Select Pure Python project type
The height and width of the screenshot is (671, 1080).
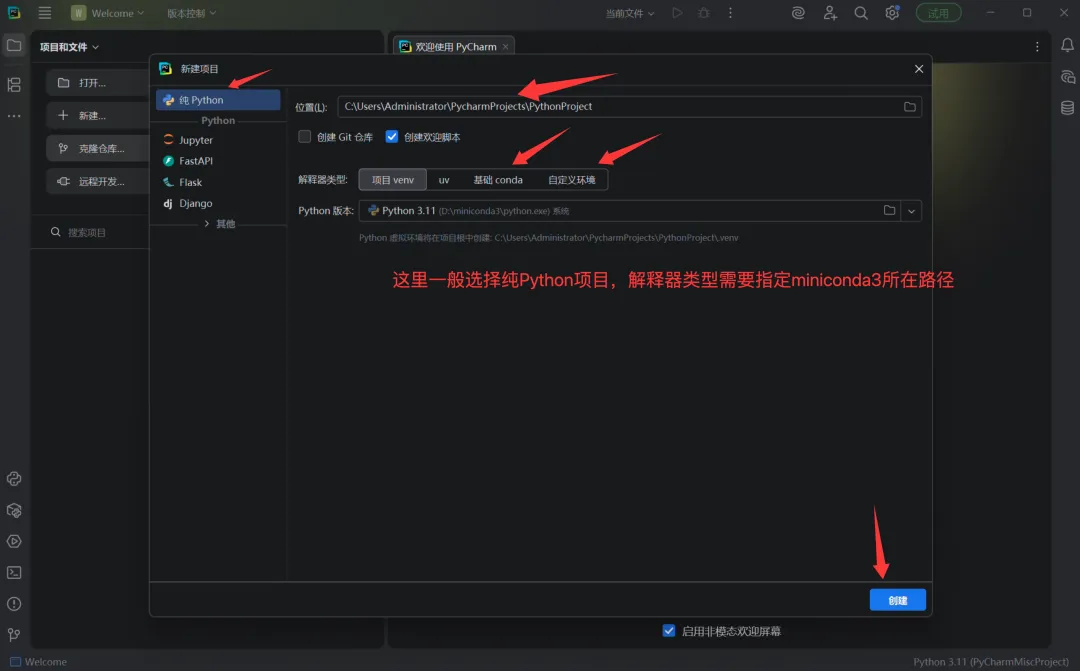(218, 100)
